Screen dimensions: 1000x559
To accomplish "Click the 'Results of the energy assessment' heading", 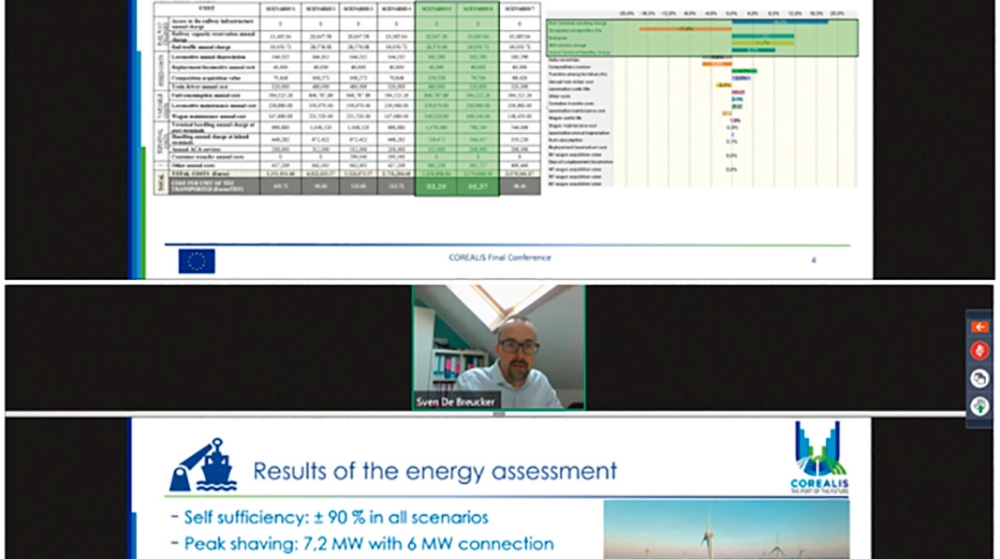I will [435, 470].
